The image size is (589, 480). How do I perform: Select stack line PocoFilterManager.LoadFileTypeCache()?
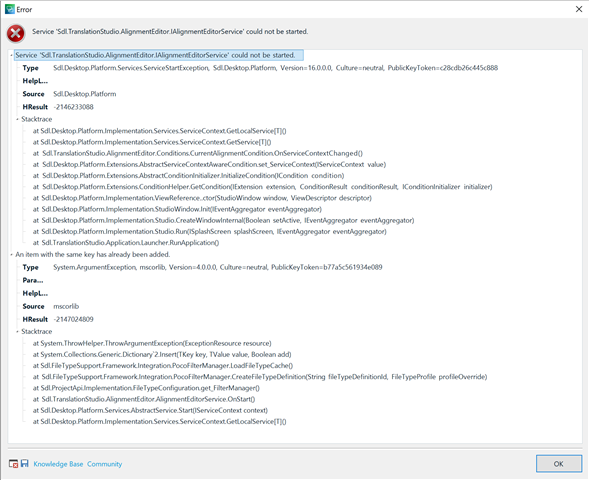pyautogui.click(x=163, y=365)
